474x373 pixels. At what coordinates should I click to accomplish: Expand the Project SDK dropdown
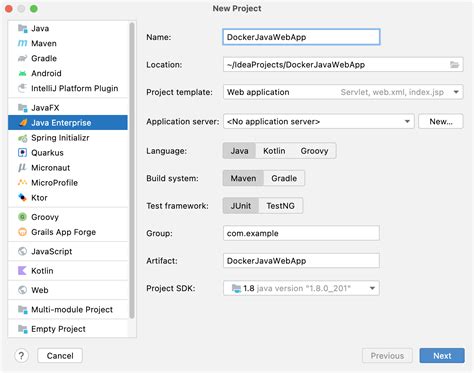pos(301,288)
